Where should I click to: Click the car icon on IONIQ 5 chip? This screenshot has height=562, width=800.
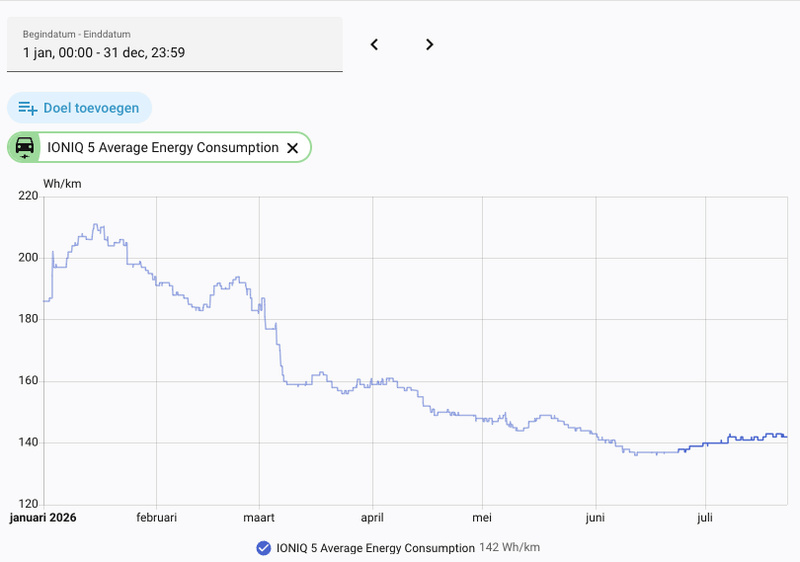point(24,147)
